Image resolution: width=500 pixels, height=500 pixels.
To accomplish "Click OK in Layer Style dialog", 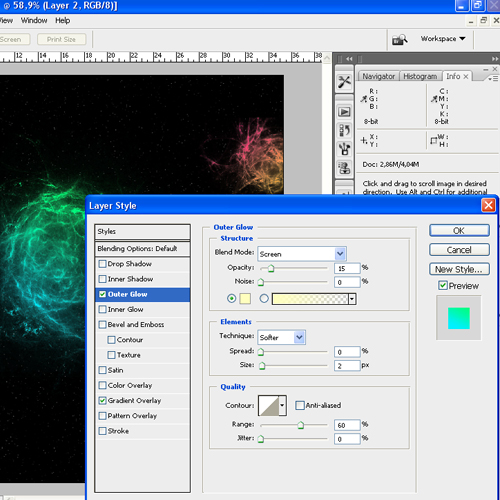I will [x=459, y=230].
